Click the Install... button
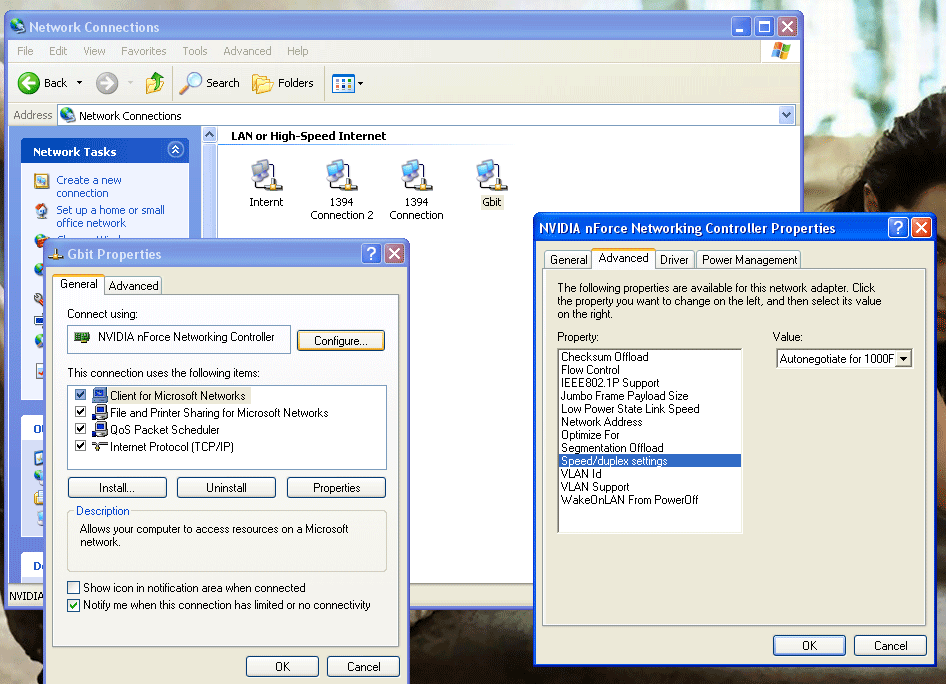Screen dimensions: 946x684 tap(117, 488)
